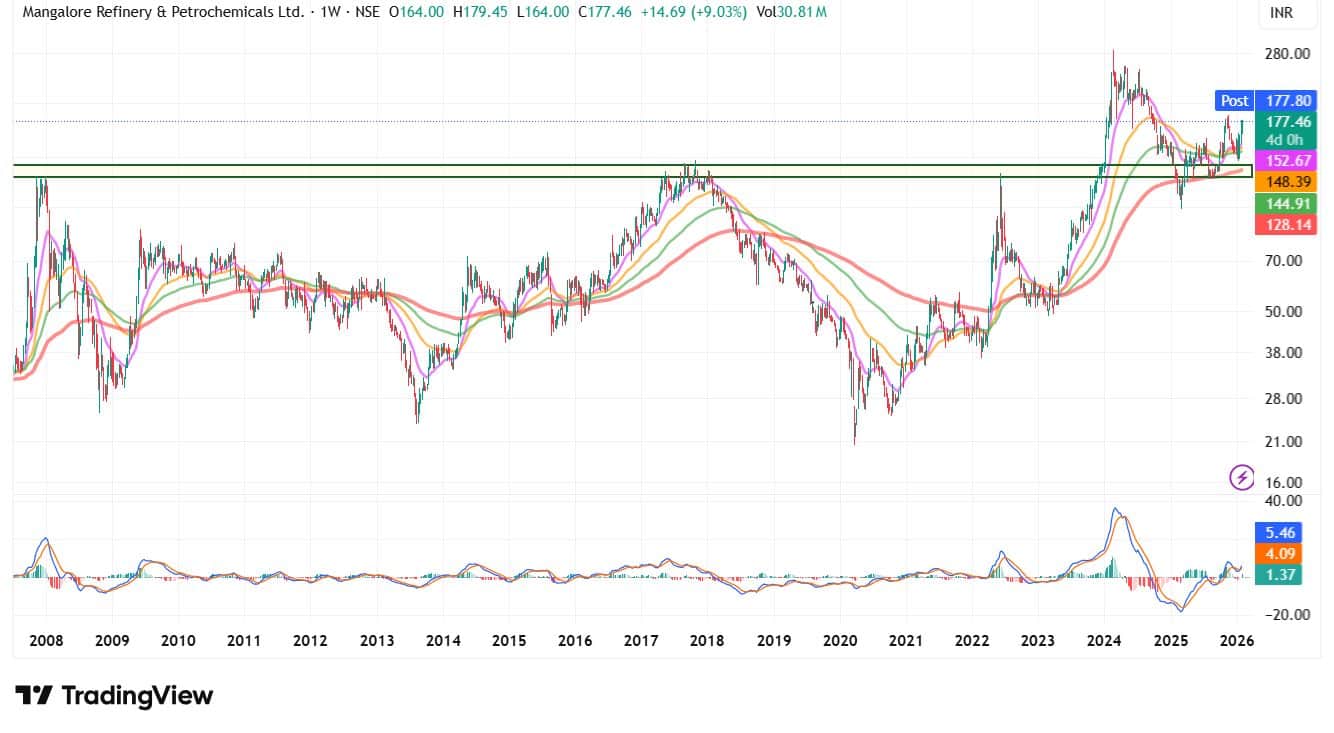Click the 2017 label on time axis
1334x733 pixels.
tap(641, 640)
